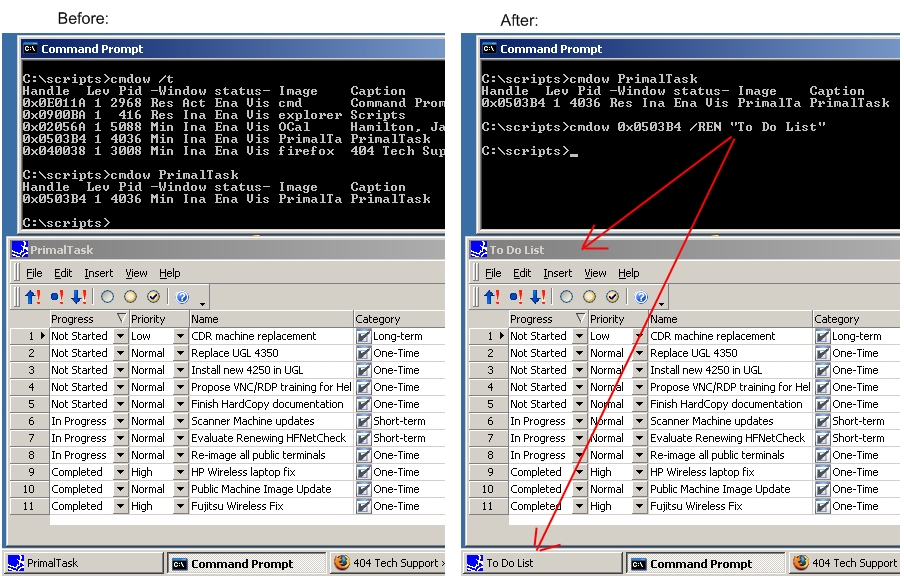Click 'Long-term' category text in To Do List
The height and width of the screenshot is (578, 904).
pyautogui.click(x=857, y=336)
